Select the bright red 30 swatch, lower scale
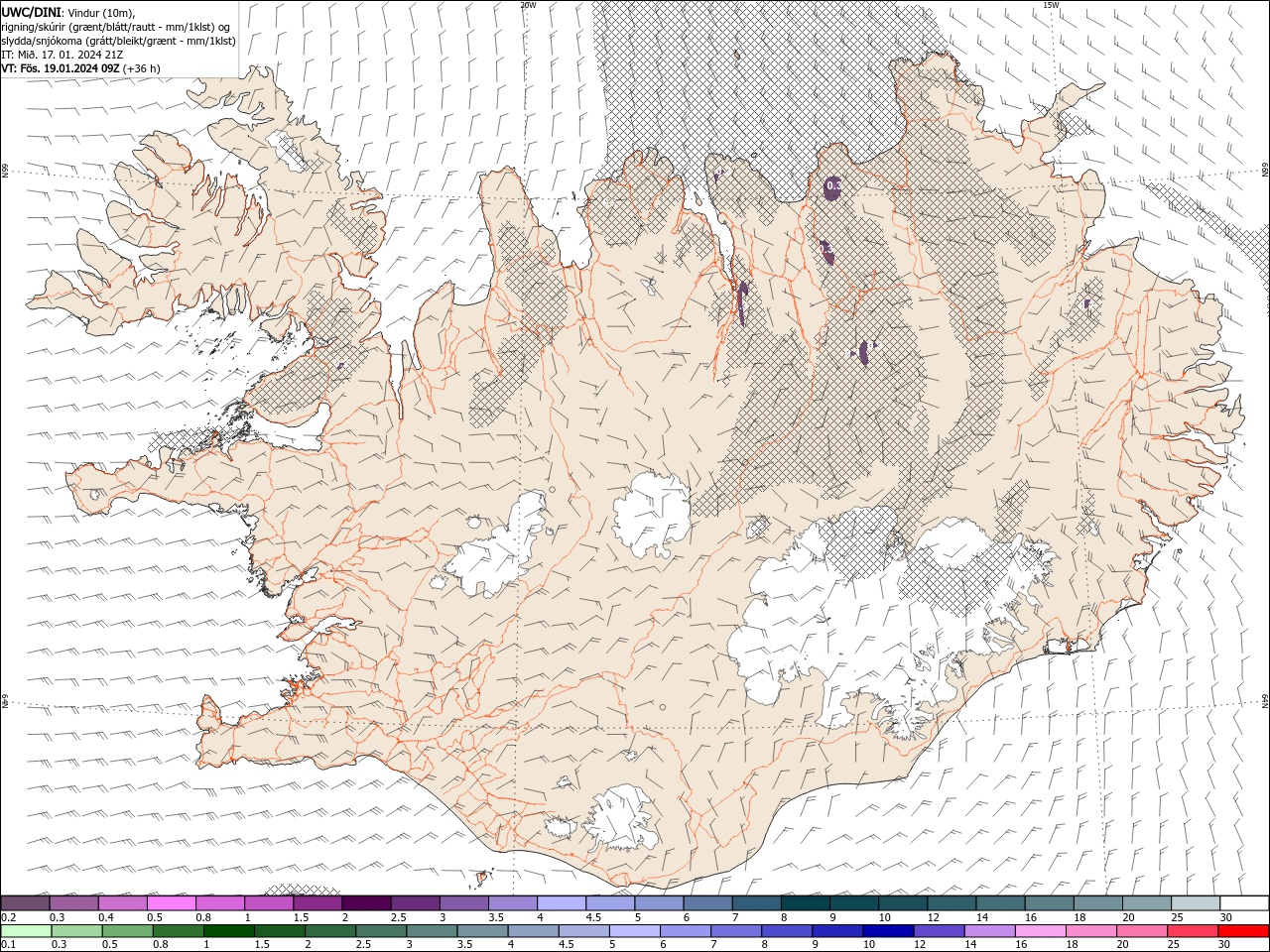Image resolution: width=1270 pixels, height=952 pixels. pos(1243,931)
